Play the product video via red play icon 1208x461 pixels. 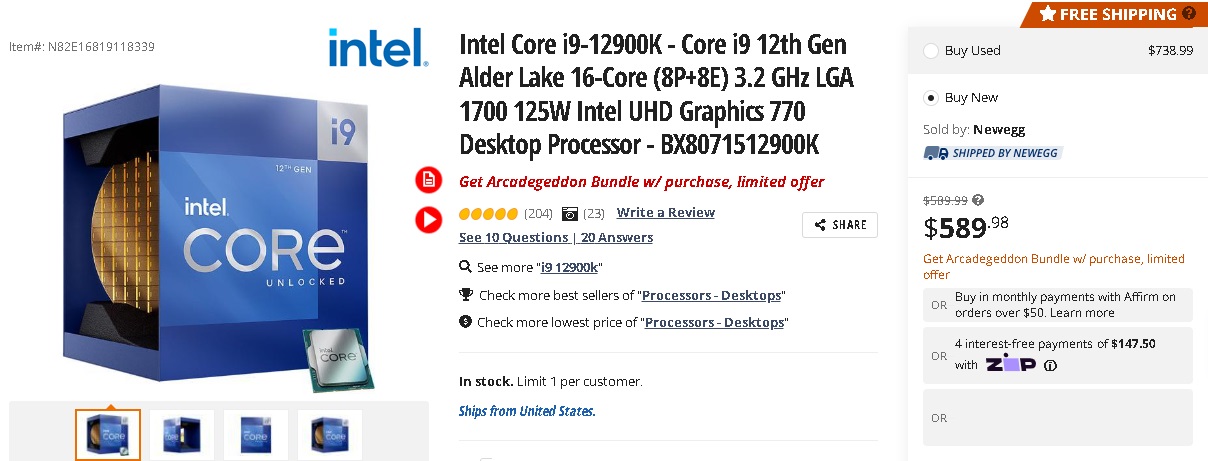pos(428,219)
